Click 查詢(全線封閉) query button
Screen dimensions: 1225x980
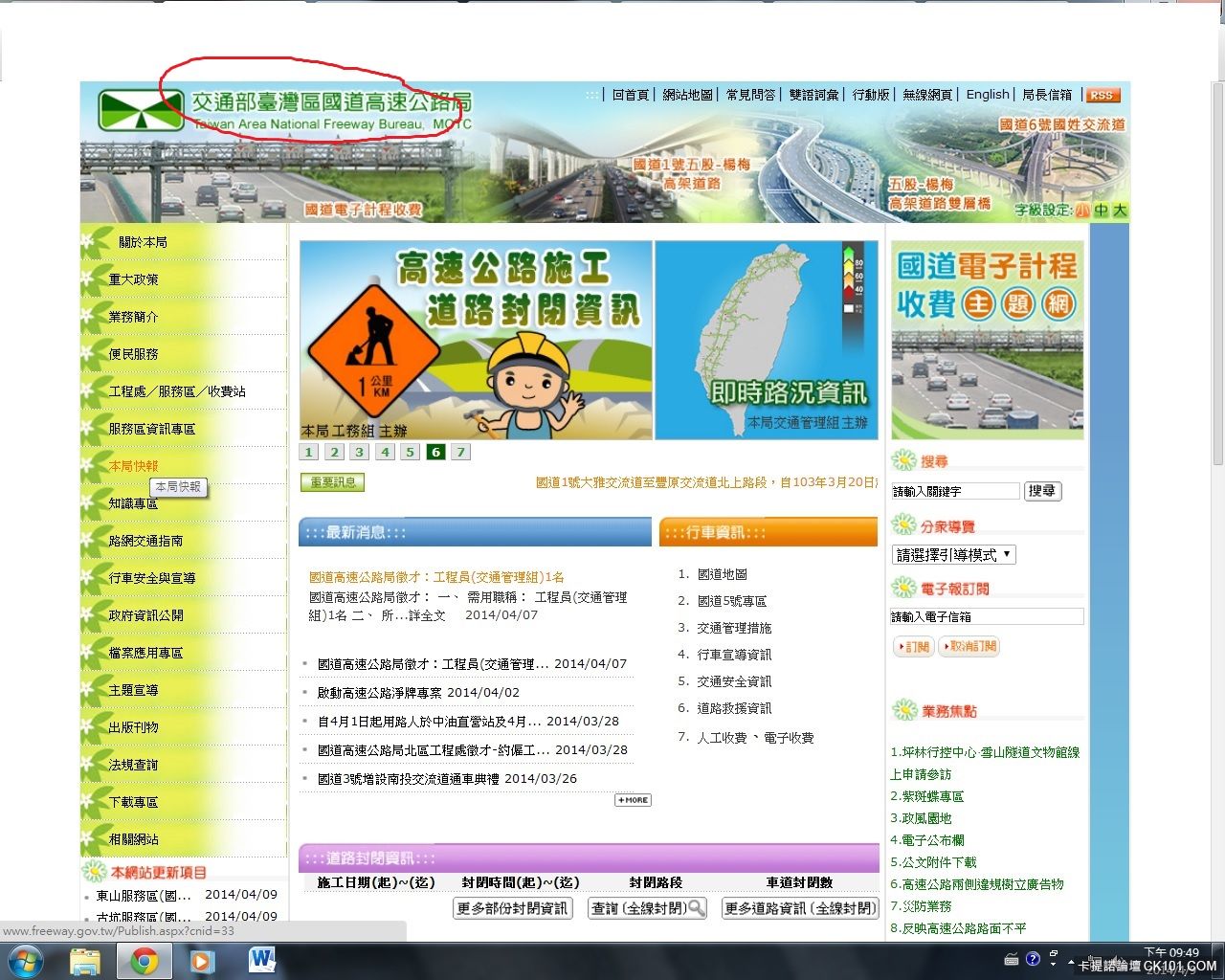(x=647, y=908)
